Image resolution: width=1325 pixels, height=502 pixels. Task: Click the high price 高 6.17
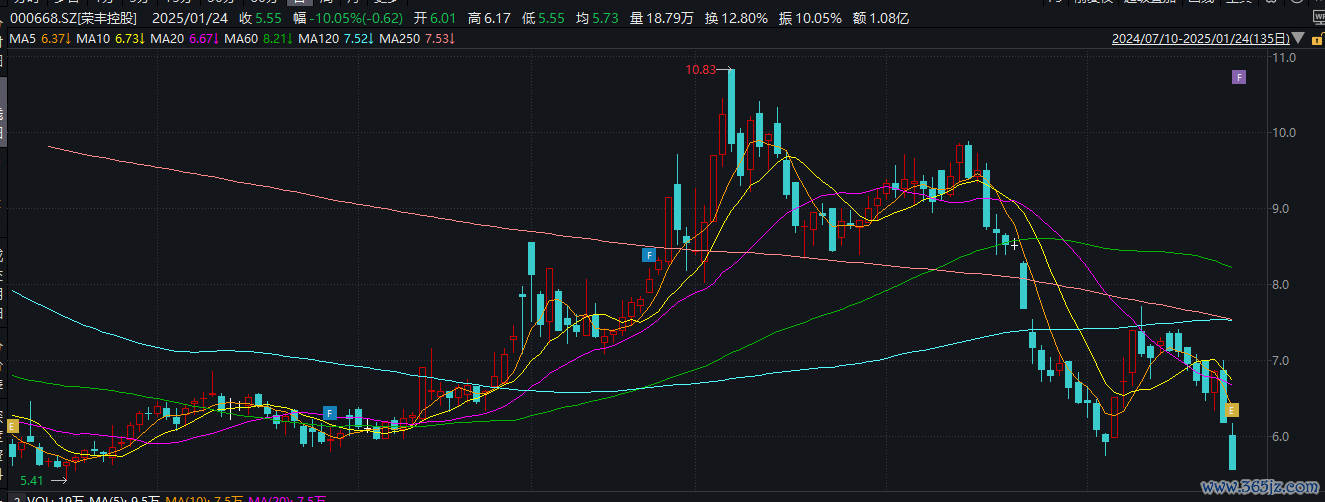click(x=489, y=19)
